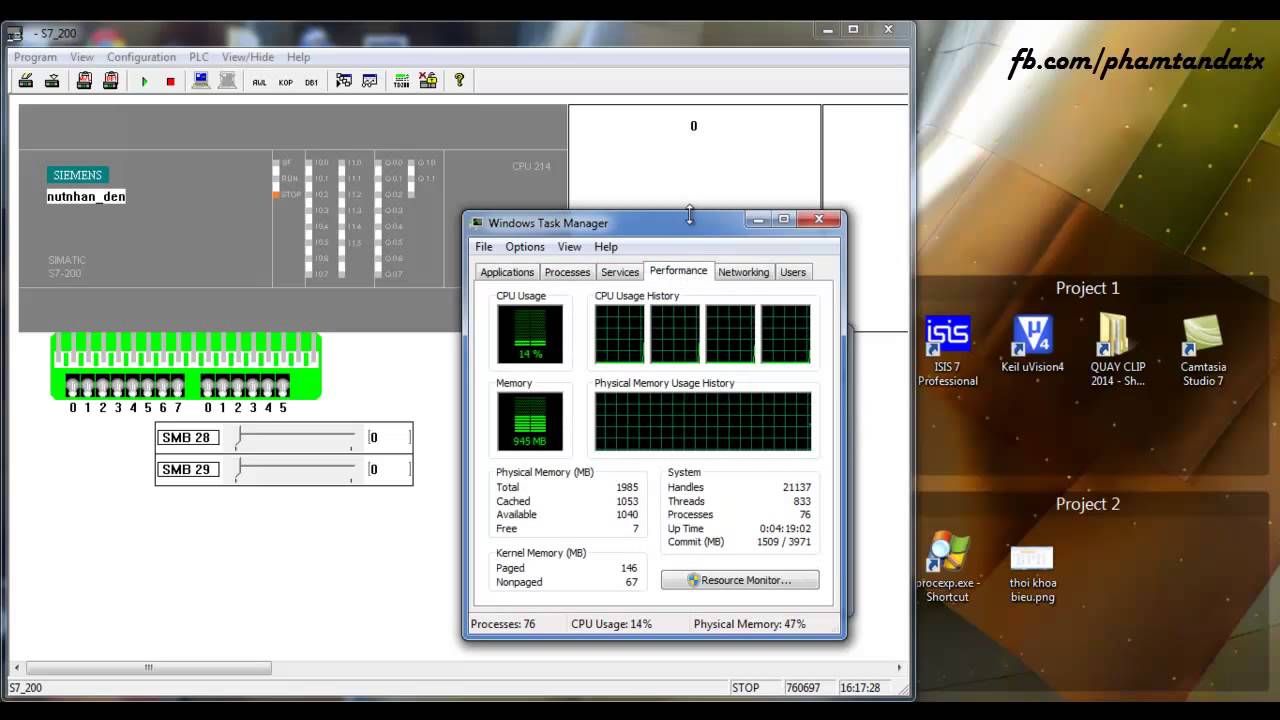Click the S7_200 window title bar icon
This screenshot has width=1280, height=720.
coord(15,33)
